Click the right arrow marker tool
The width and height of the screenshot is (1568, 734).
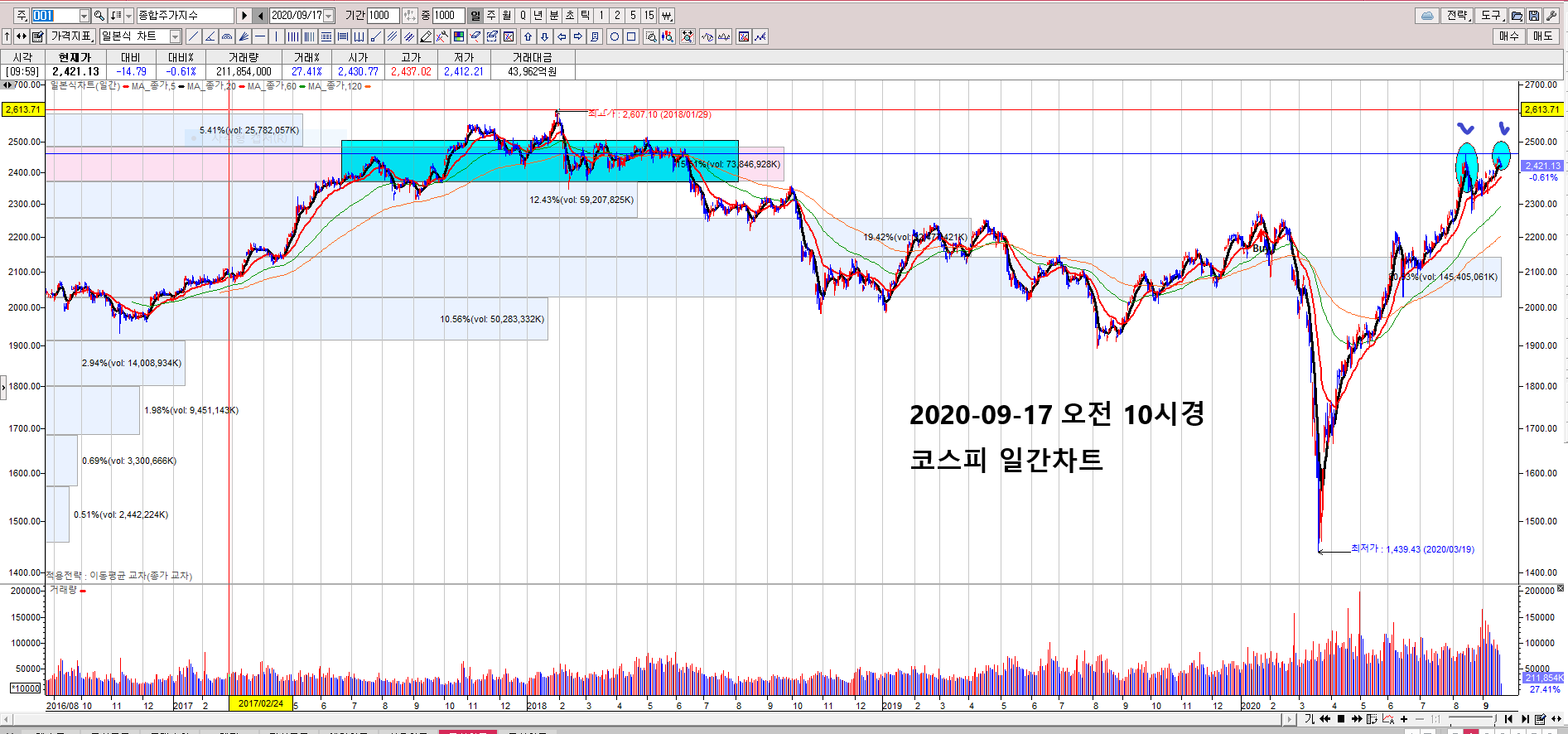pyautogui.click(x=578, y=36)
